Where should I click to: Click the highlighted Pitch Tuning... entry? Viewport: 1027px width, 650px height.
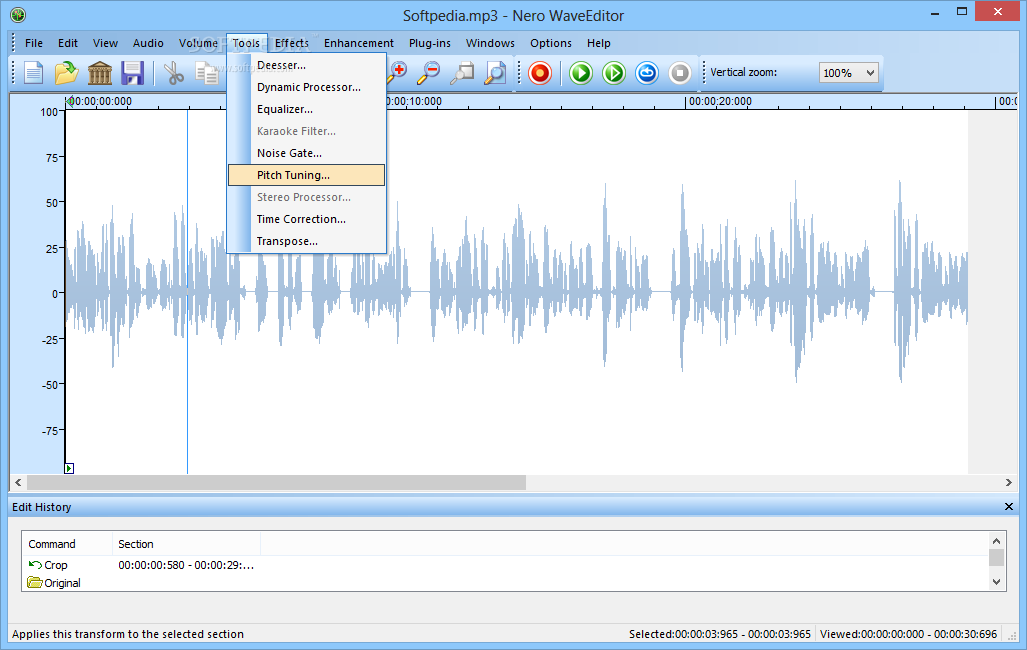point(307,175)
